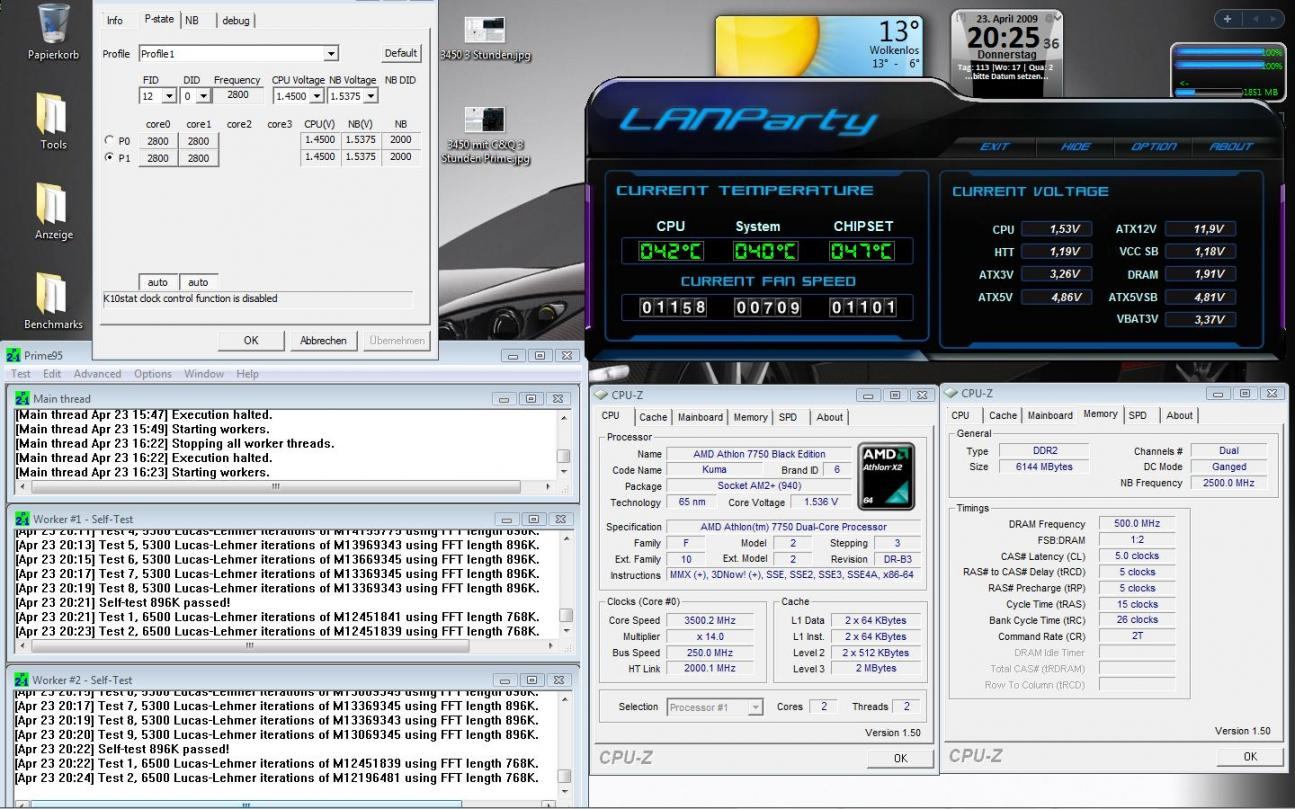The height and width of the screenshot is (809, 1295).
Task: Click ABOUT in the LANParty utility
Action: pos(1231,146)
